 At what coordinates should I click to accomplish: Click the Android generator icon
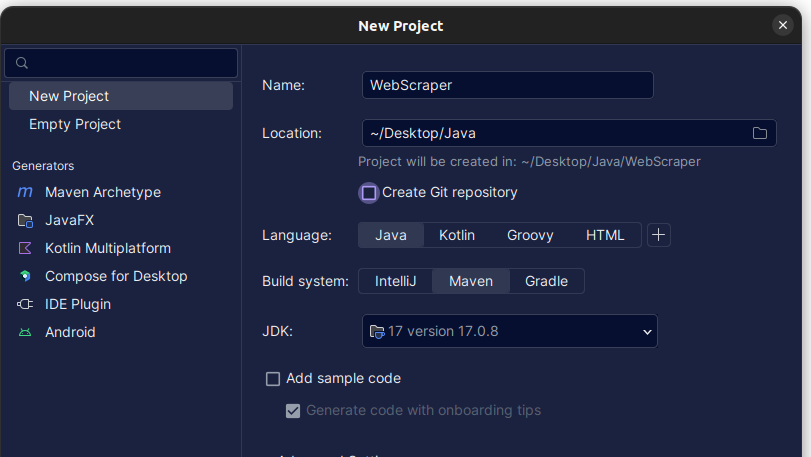tap(25, 332)
